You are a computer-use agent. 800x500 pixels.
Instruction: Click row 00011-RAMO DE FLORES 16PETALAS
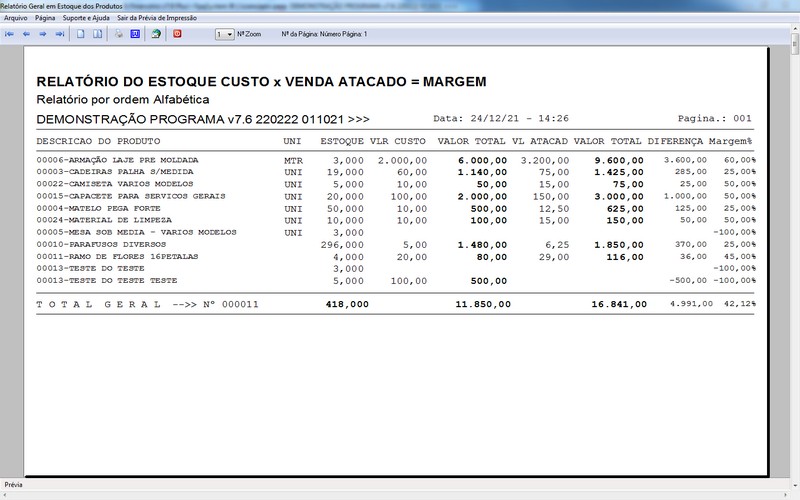pos(395,257)
